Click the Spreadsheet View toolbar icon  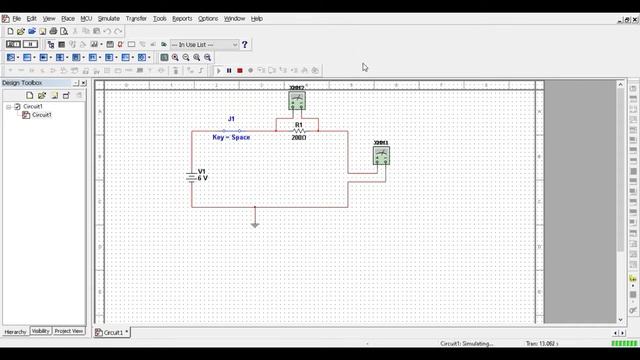tap(62, 44)
